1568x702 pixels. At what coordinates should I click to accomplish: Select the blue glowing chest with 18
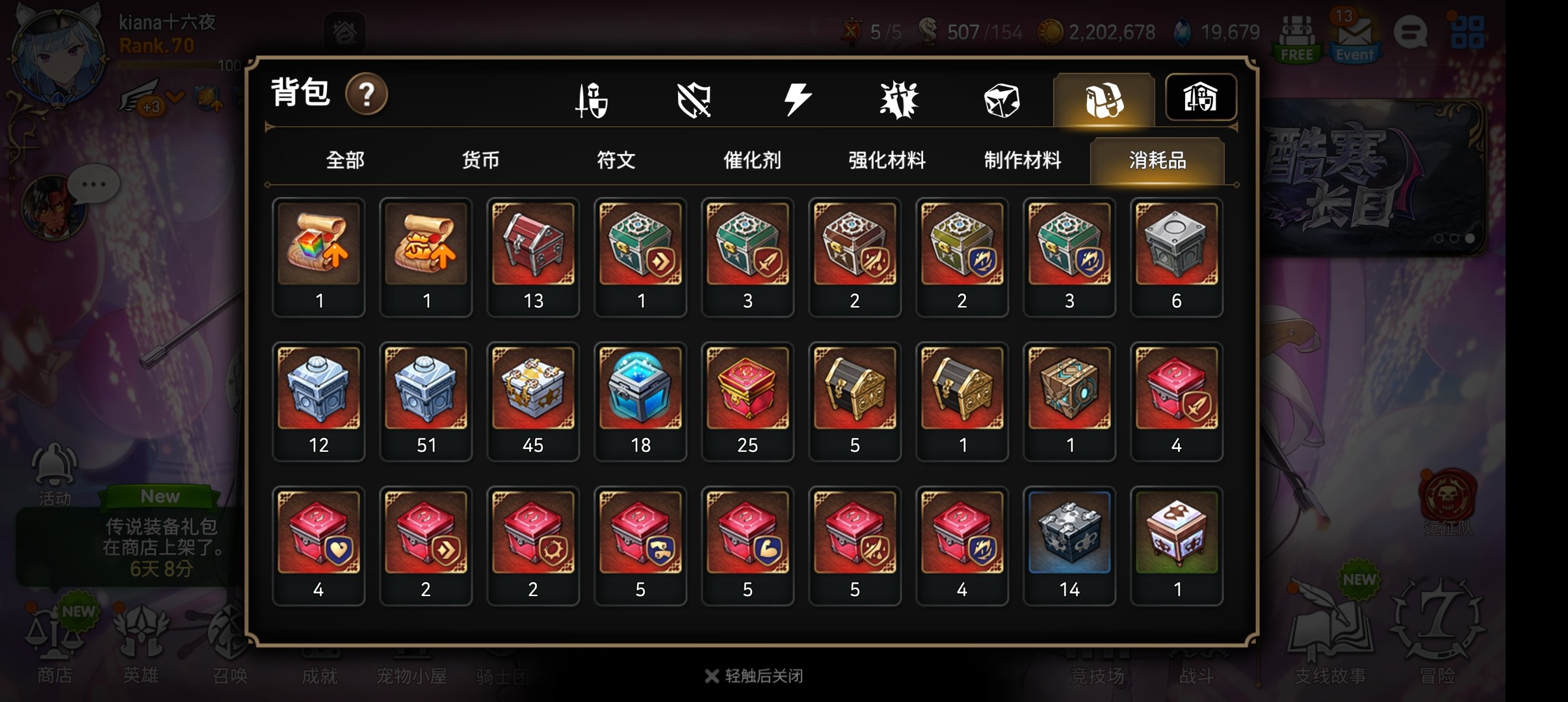point(640,402)
